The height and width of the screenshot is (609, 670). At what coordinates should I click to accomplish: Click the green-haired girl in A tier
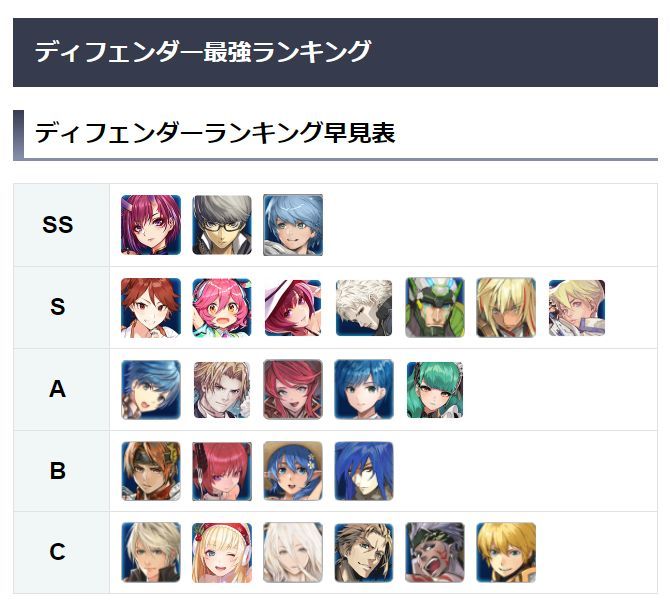(435, 389)
